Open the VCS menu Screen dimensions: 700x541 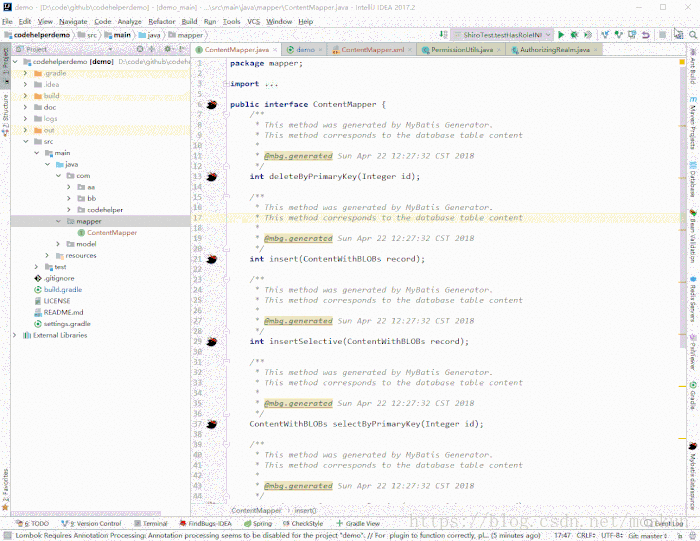(x=254, y=21)
